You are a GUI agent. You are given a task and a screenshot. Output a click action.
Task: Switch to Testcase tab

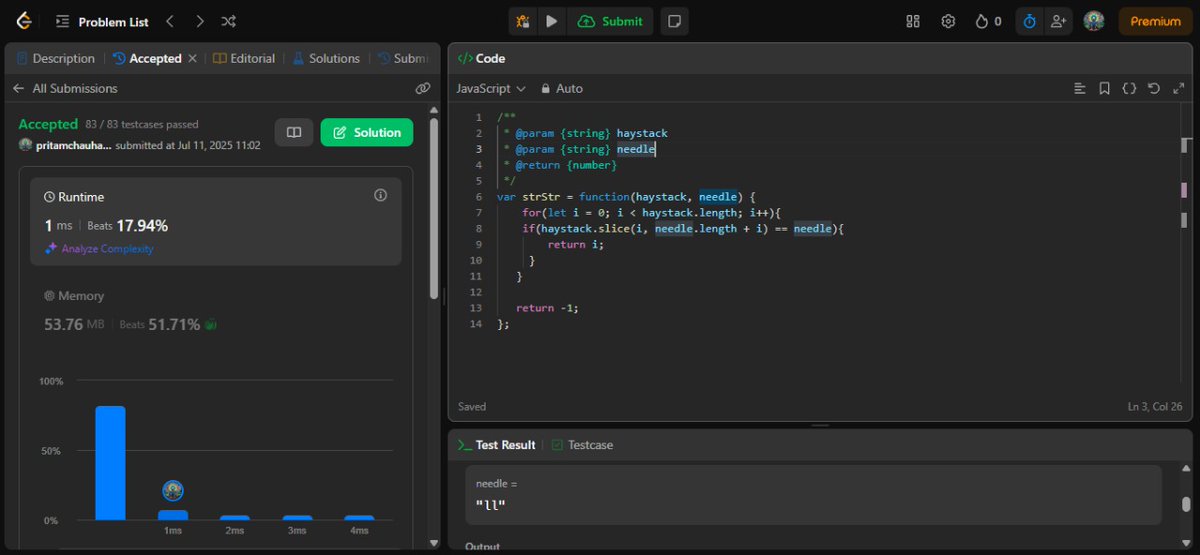[x=582, y=444]
